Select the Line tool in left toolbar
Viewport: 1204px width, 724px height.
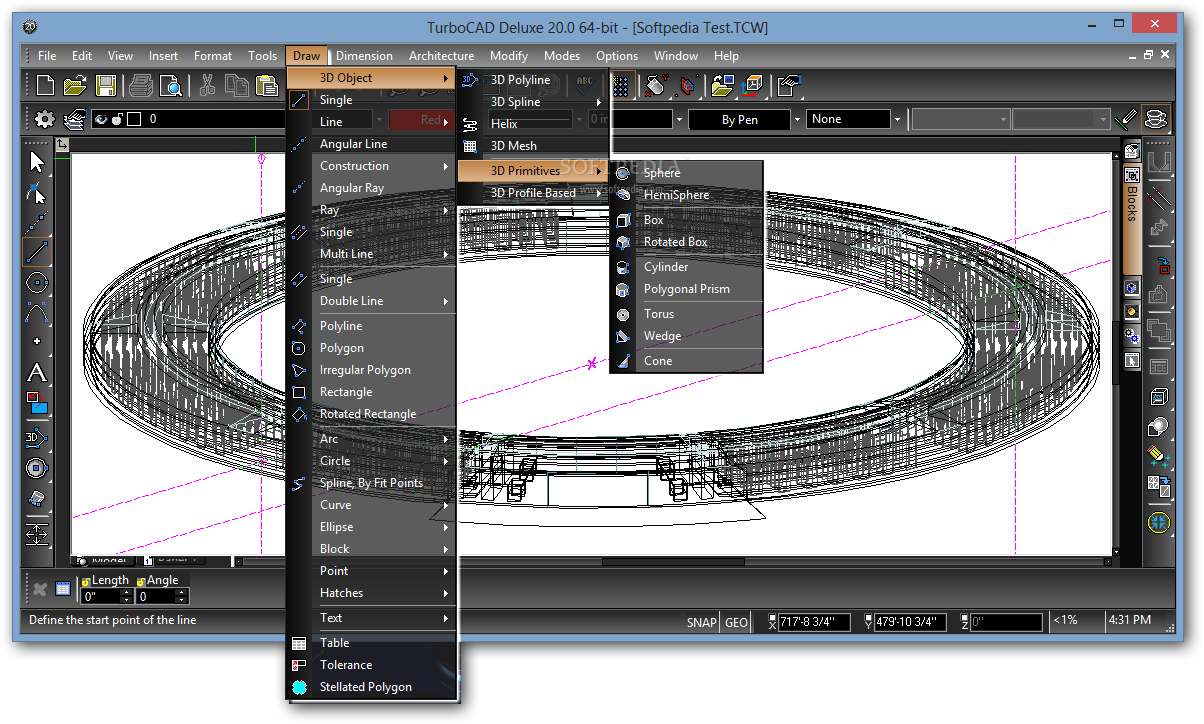point(37,252)
